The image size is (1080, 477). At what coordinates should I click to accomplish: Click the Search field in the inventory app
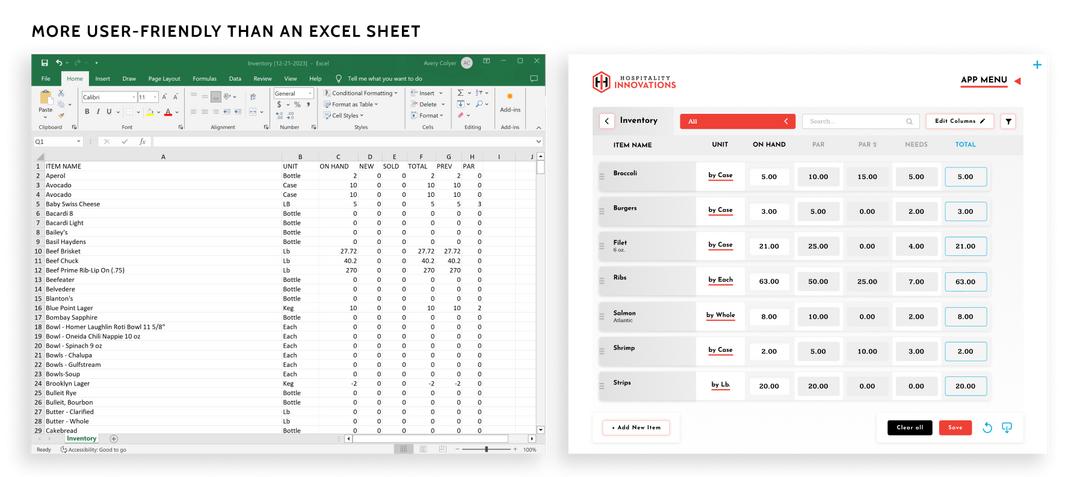[860, 121]
